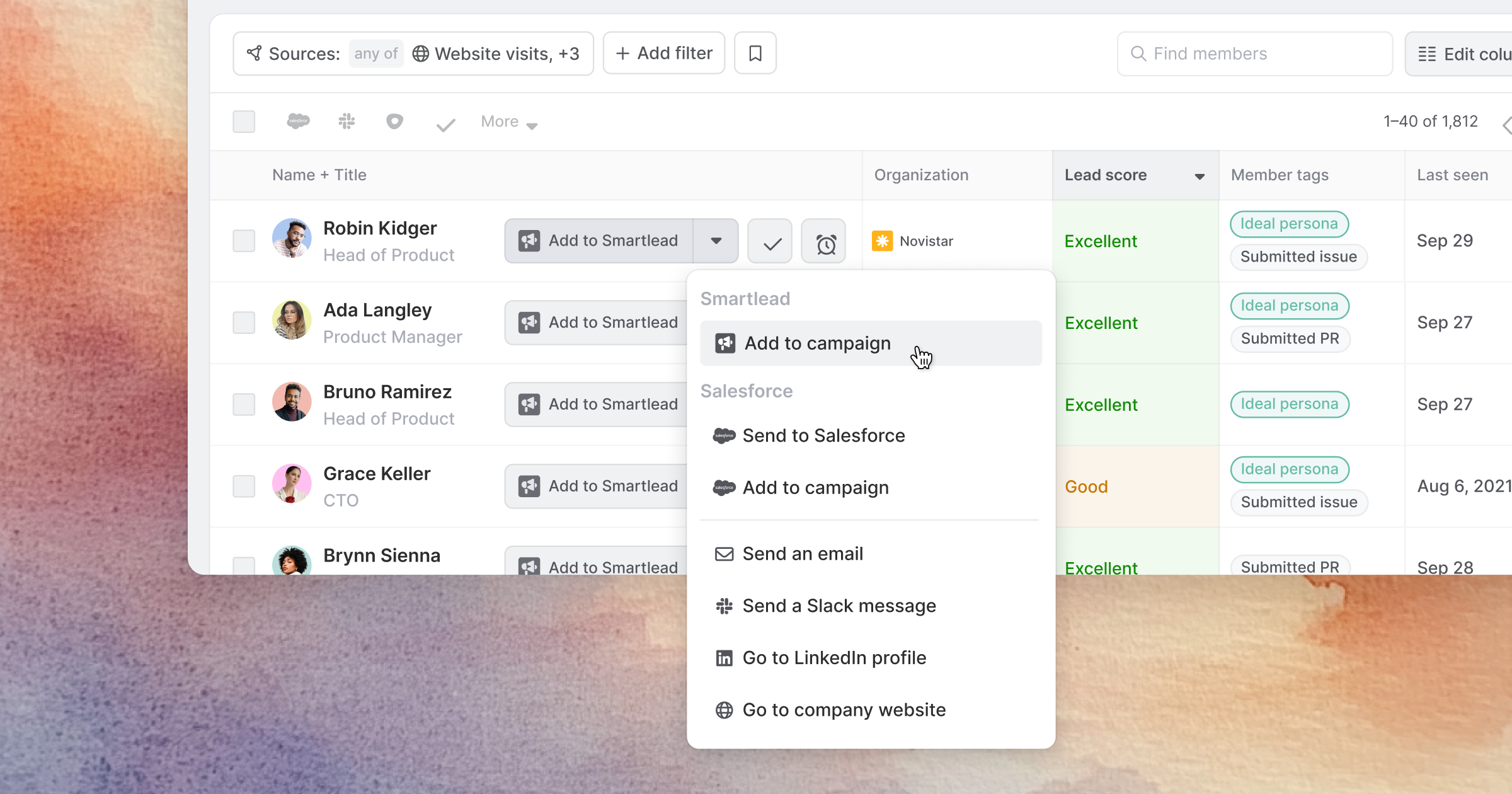The width and height of the screenshot is (1512, 794).
Task: Choose Send a Slack message menu item
Action: point(871,606)
